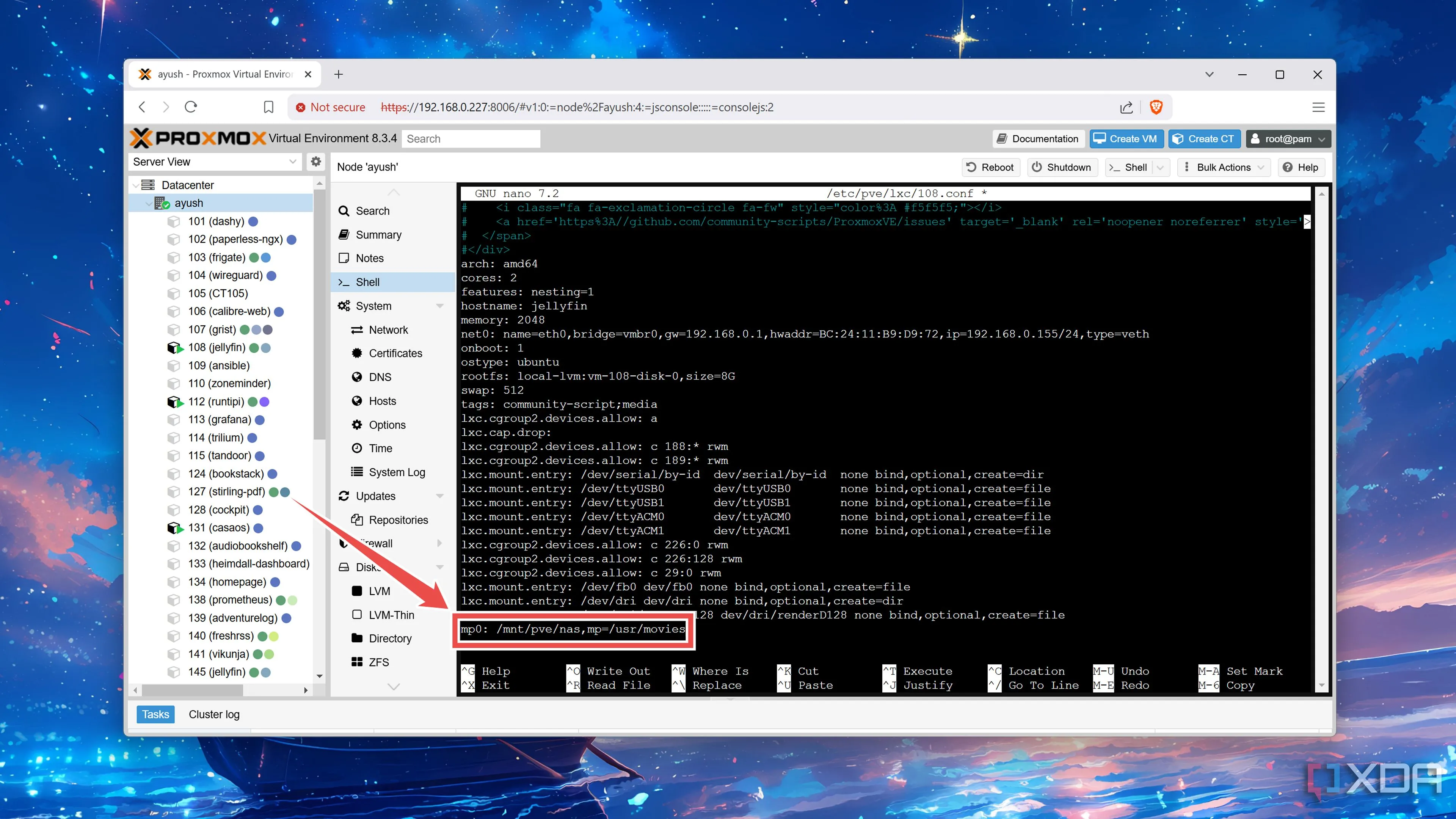Open the Server View dropdown
Screen dimensions: 1456x819
pyautogui.click(x=215, y=162)
